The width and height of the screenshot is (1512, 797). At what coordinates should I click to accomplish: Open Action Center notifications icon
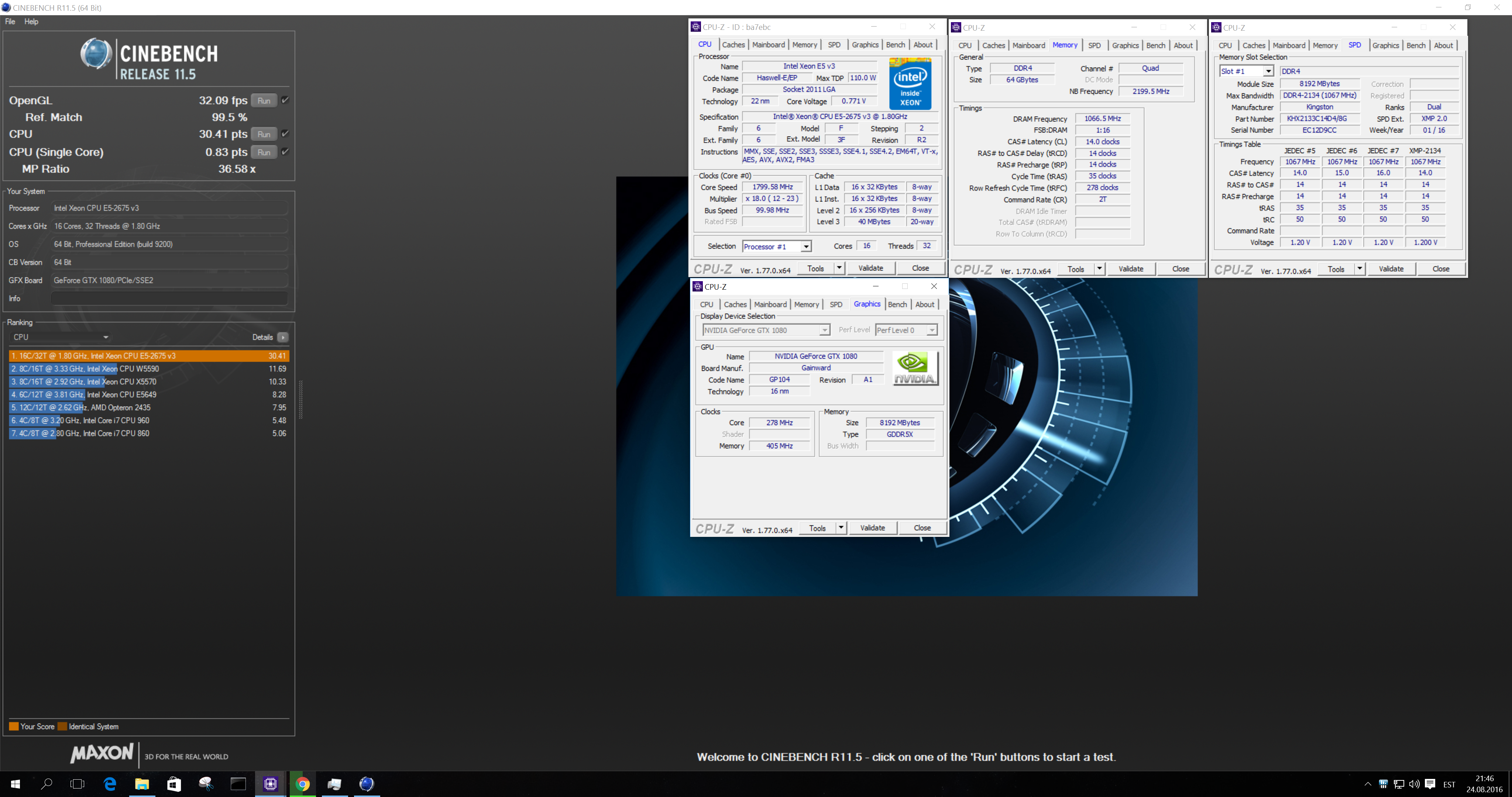(1430, 783)
